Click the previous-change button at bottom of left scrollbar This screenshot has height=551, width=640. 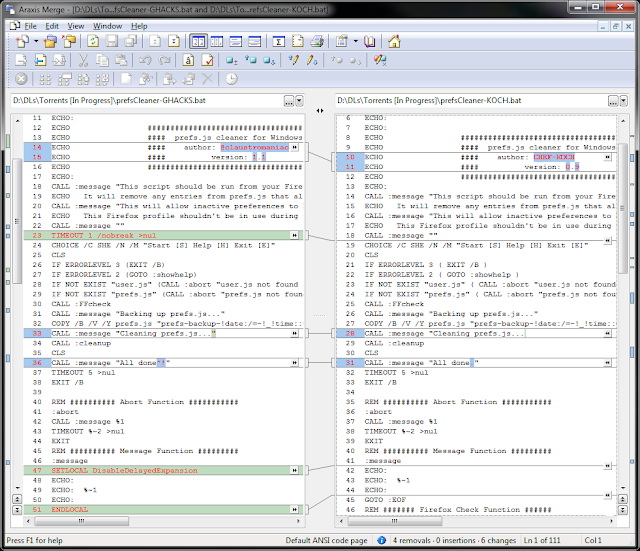click(17, 499)
